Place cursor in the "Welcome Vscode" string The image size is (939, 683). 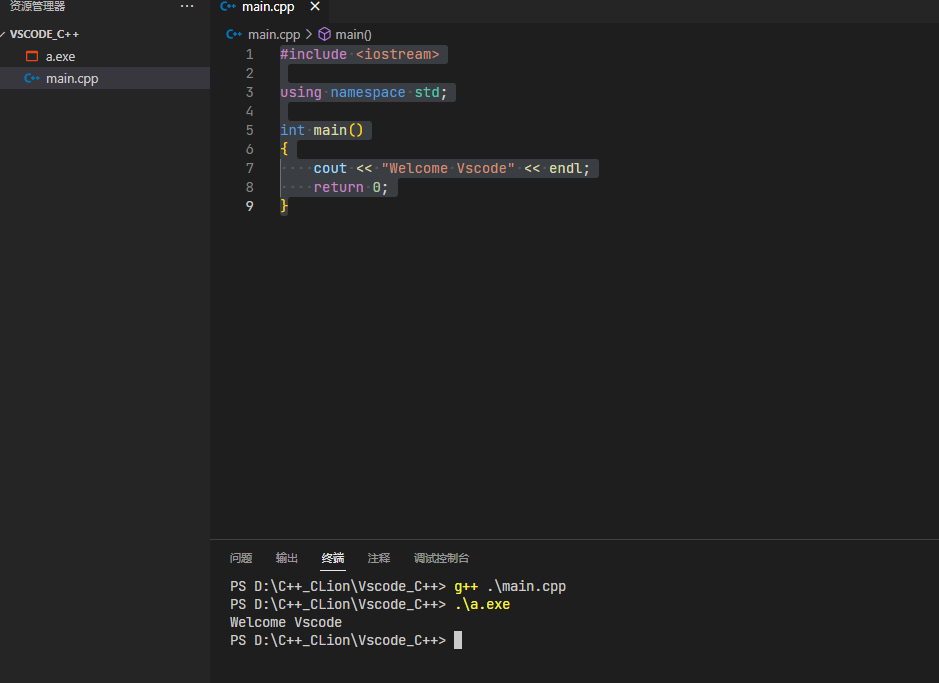[448, 168]
